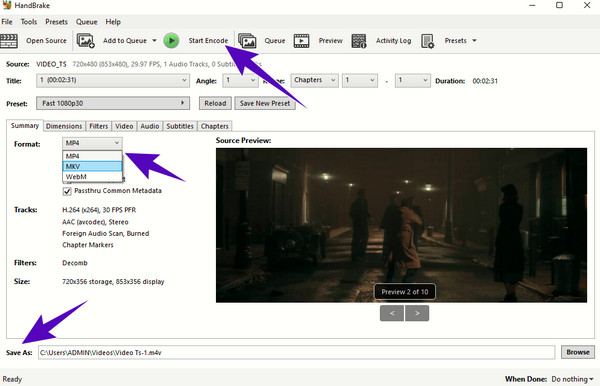The width and height of the screenshot is (600, 386).
Task: Open the Title dropdown showing 1 (00:02:31)
Action: point(113,80)
